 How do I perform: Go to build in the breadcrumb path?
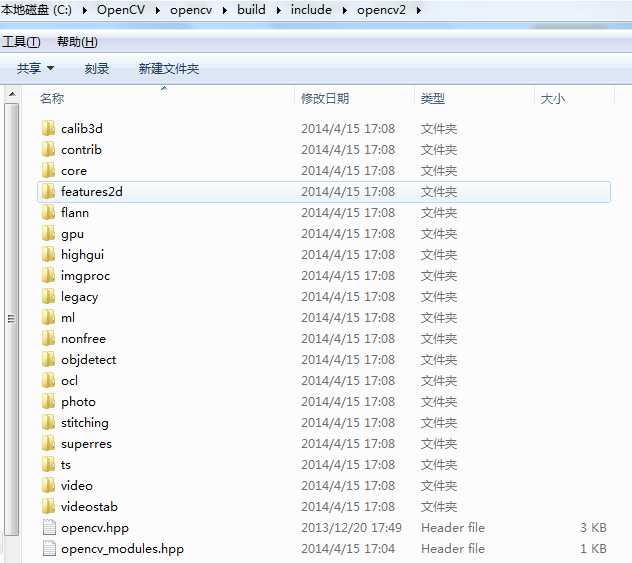click(x=251, y=10)
